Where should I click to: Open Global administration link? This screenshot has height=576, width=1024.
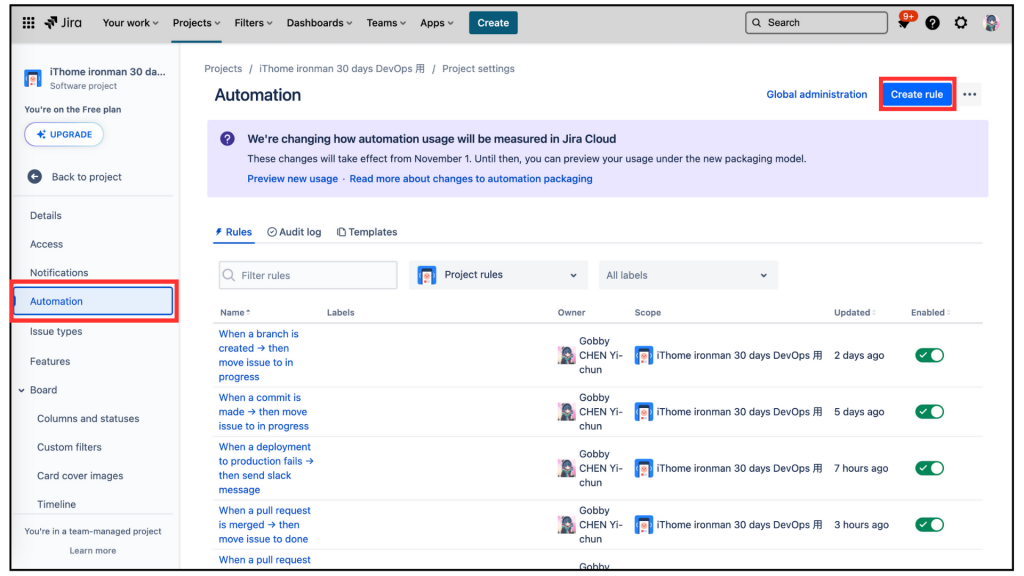(816, 95)
